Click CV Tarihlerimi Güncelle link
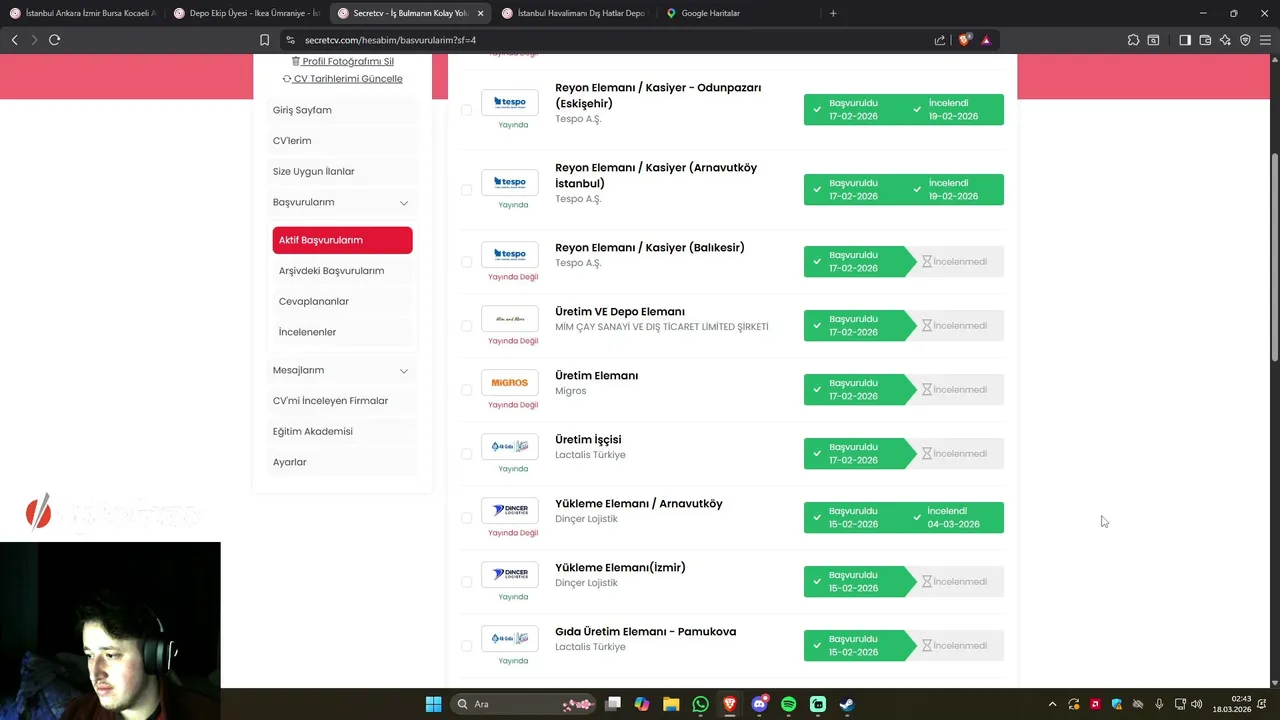This screenshot has width=1280, height=720. pos(342,79)
